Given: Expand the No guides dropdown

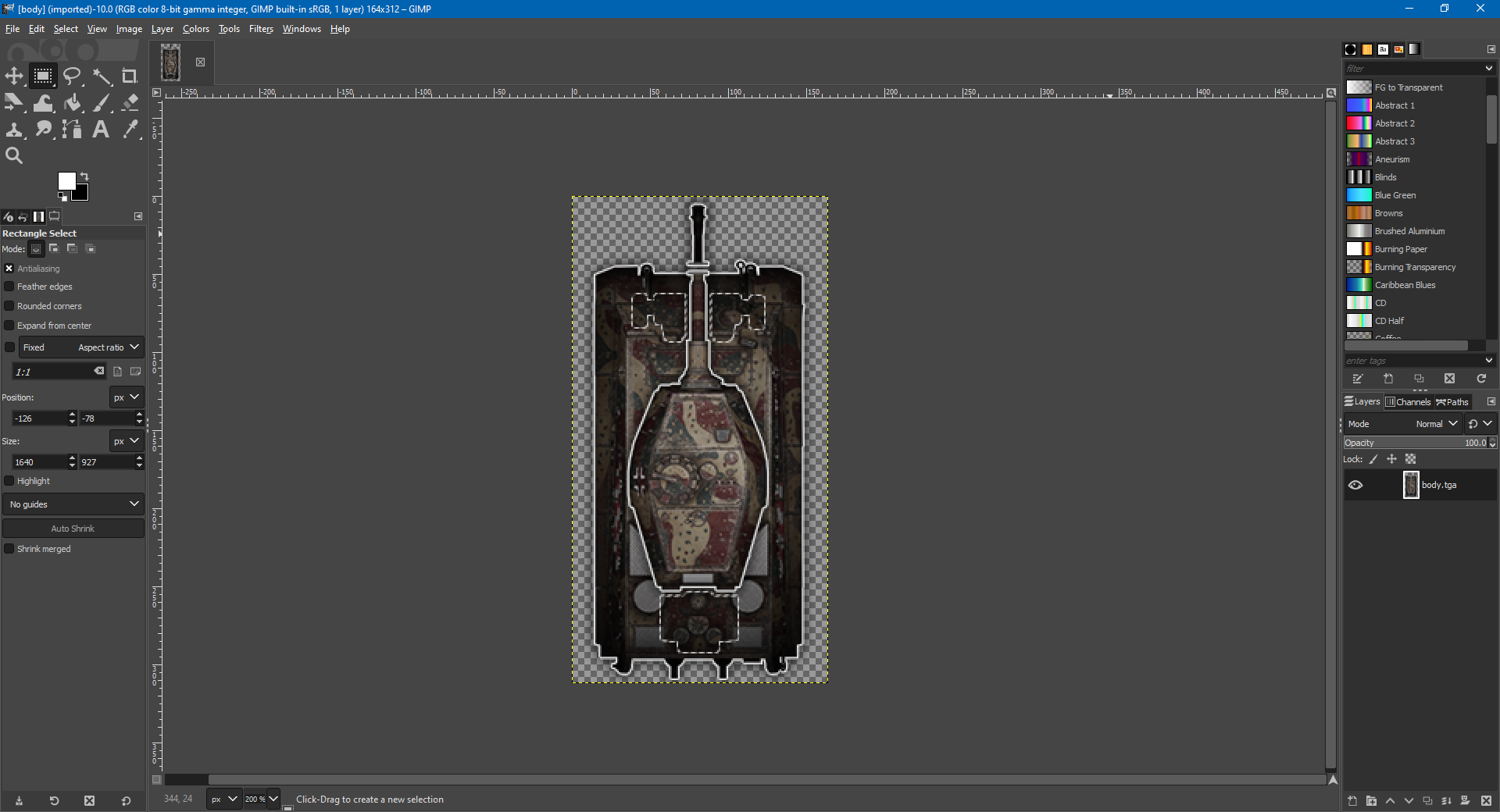Looking at the screenshot, I should pos(73,504).
